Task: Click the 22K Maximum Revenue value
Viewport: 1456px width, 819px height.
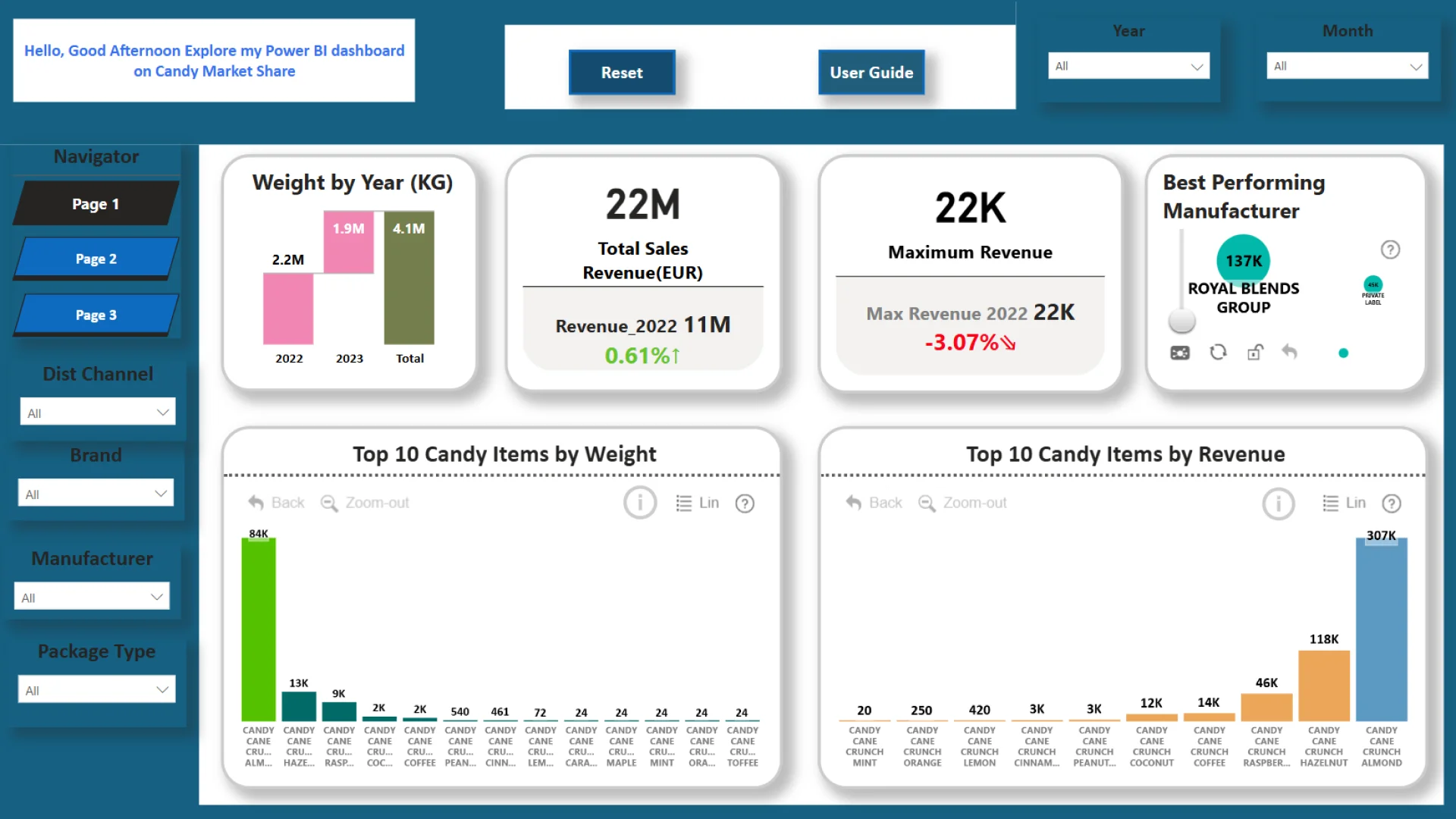Action: click(x=970, y=208)
